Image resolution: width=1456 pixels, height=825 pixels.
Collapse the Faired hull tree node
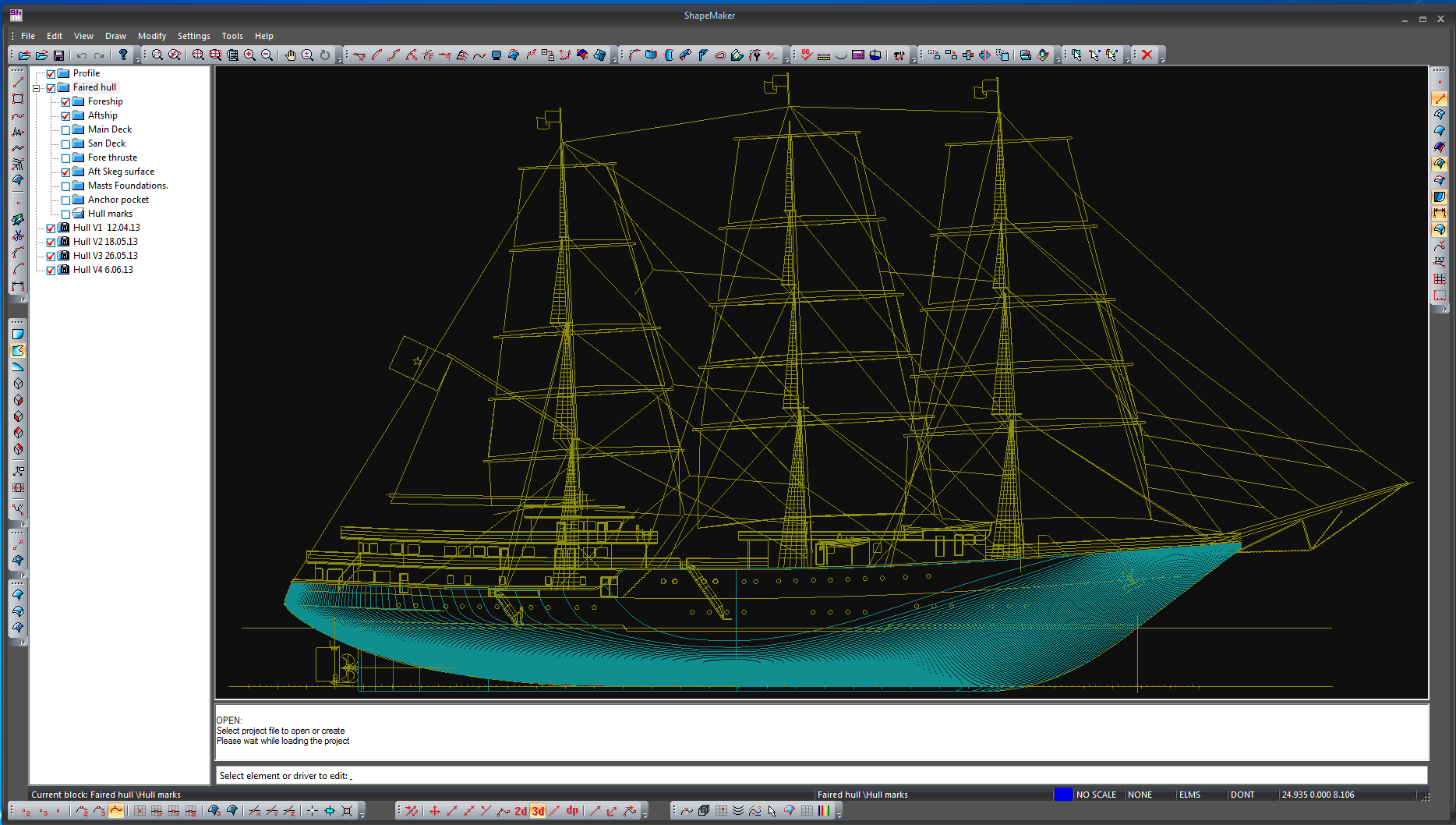36,88
